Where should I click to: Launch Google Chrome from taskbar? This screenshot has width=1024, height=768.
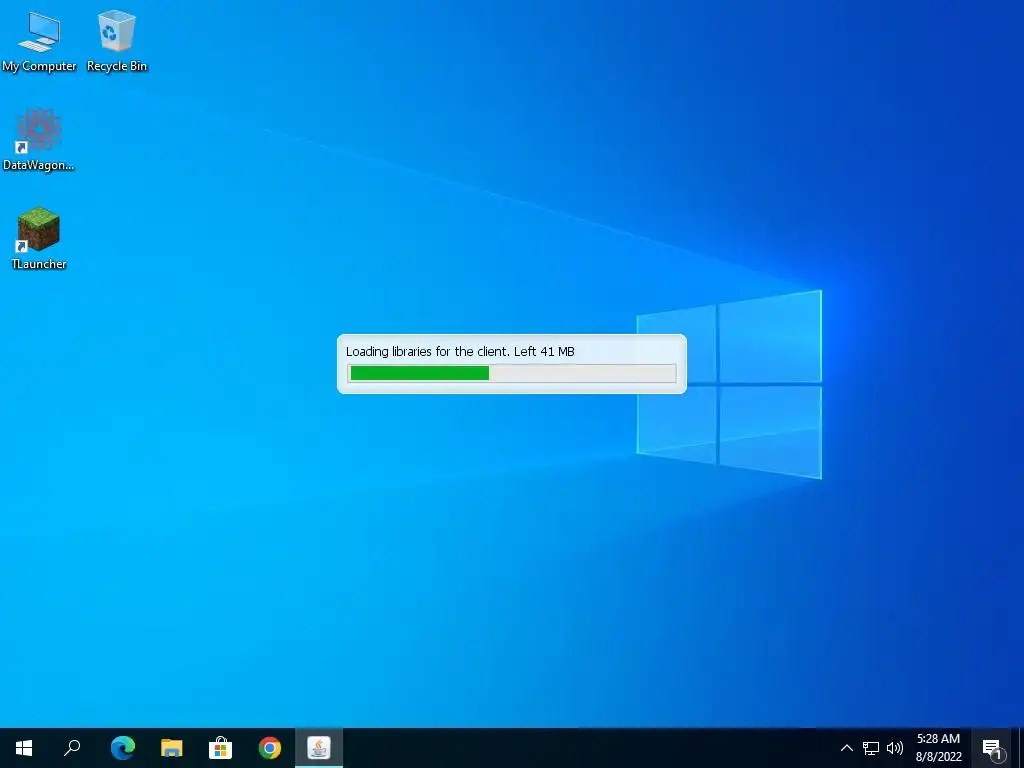(x=270, y=748)
